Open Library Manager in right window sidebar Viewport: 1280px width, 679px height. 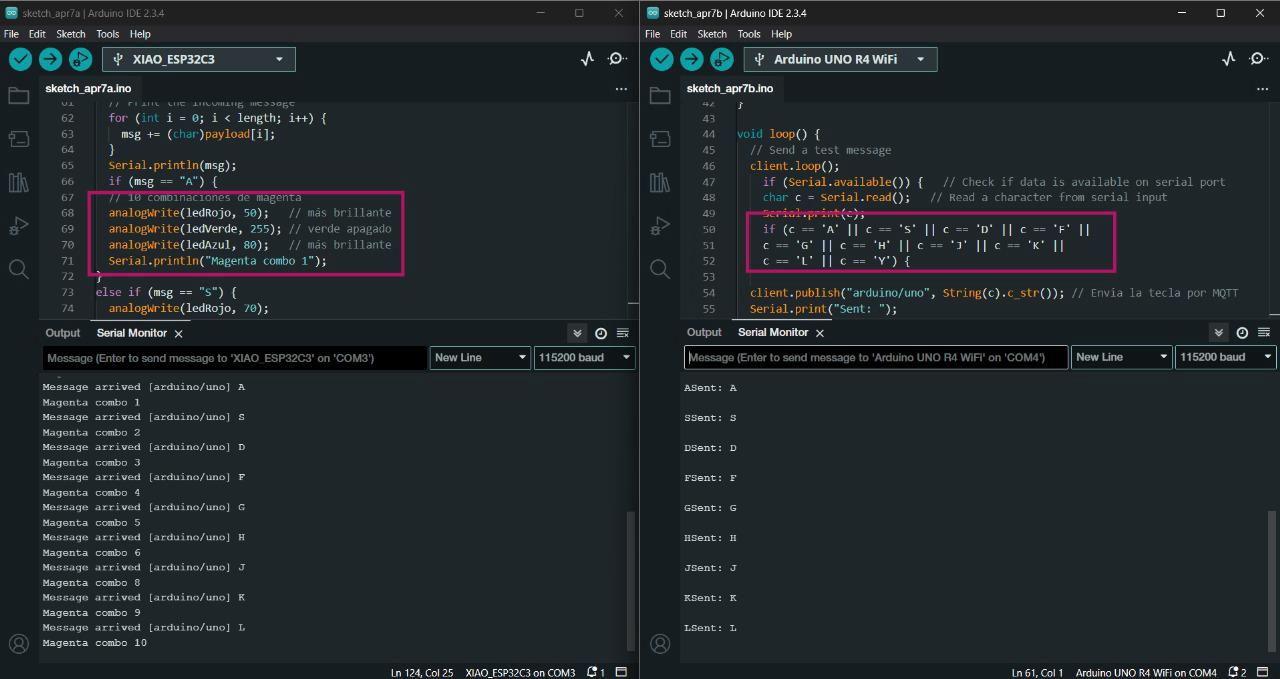(660, 182)
